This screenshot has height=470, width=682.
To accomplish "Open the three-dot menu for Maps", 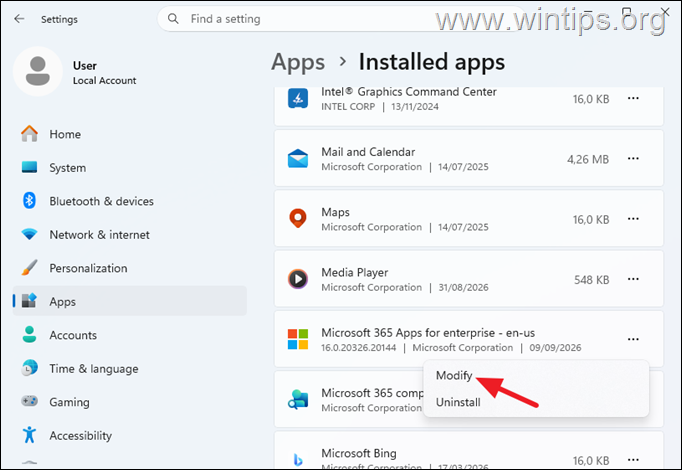I will coord(633,219).
